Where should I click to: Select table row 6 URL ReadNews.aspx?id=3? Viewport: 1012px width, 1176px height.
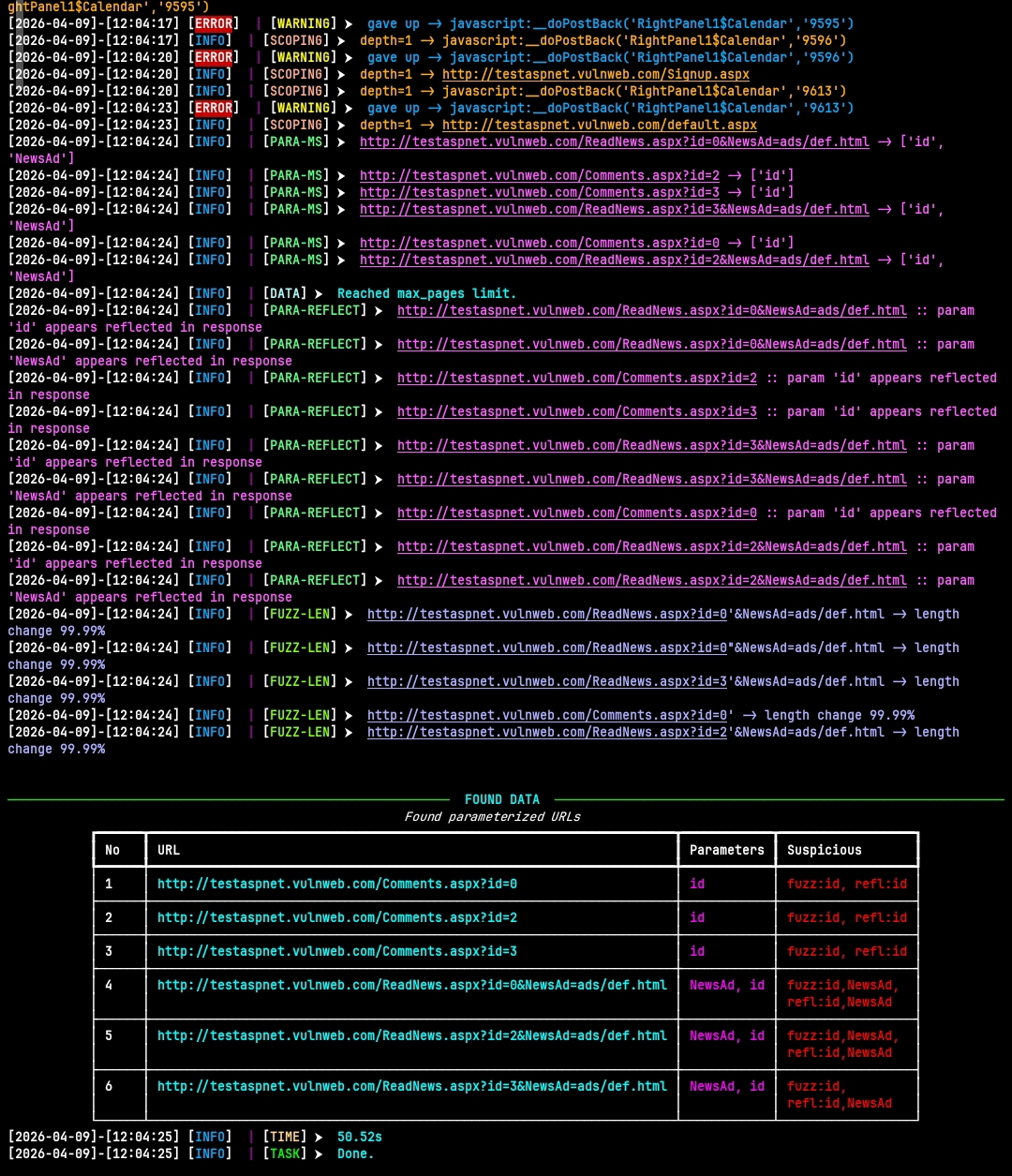pyautogui.click(x=412, y=1086)
